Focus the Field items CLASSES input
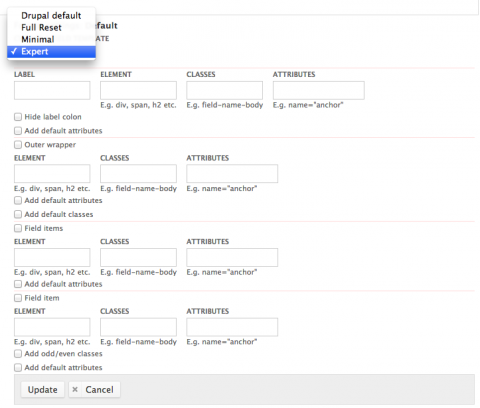 pos(138,257)
